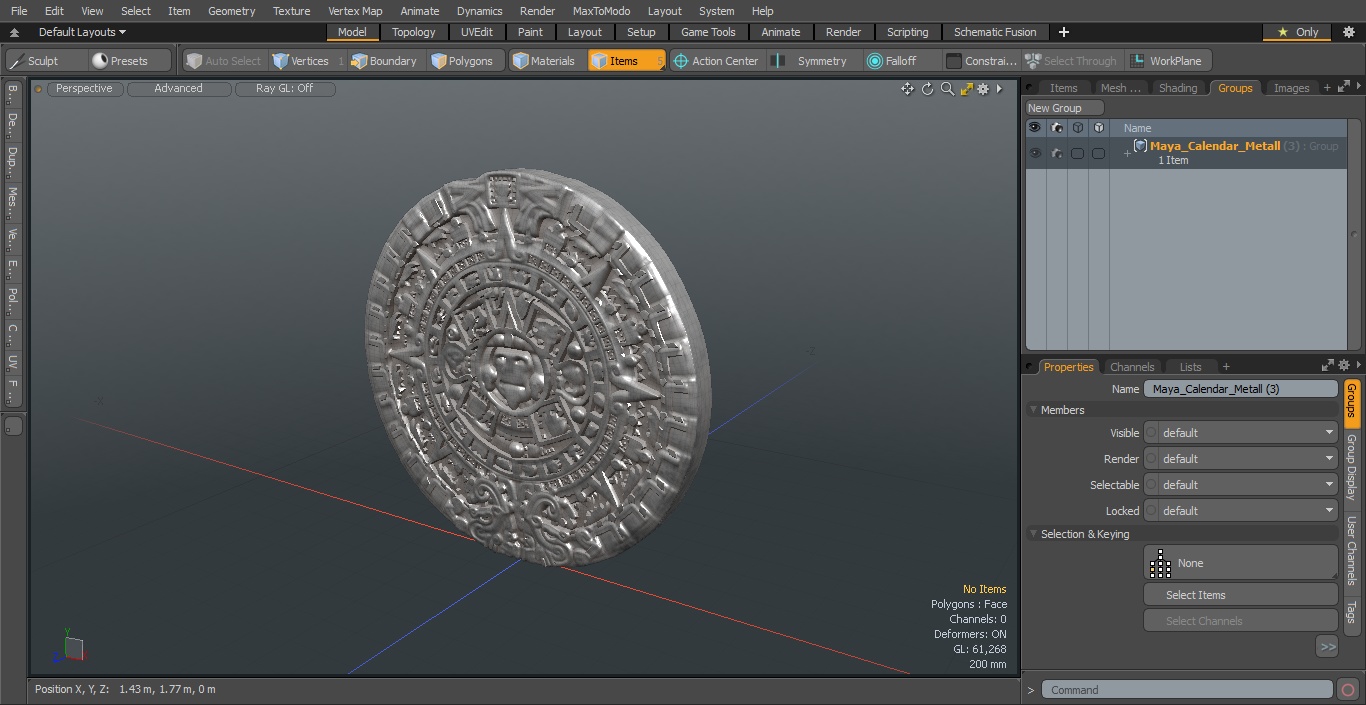
Task: Switch to Vertices selection mode
Action: click(x=308, y=61)
